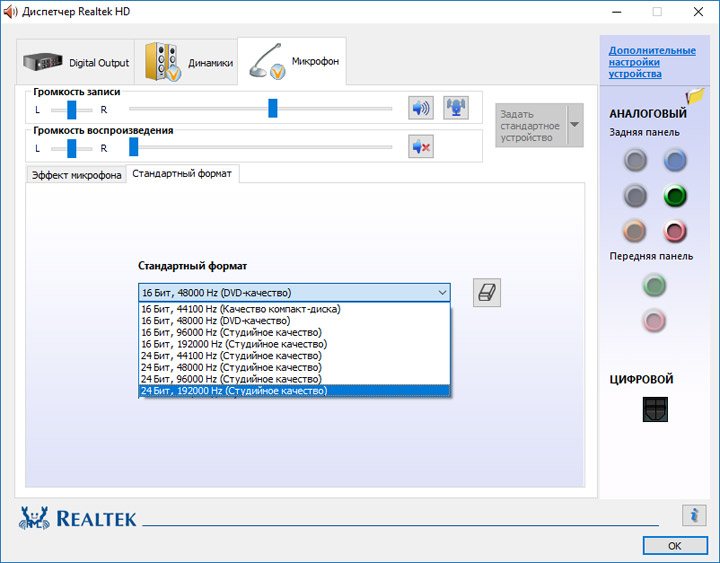Click the digital optical output connector
The width and height of the screenshot is (720, 563).
tap(655, 409)
